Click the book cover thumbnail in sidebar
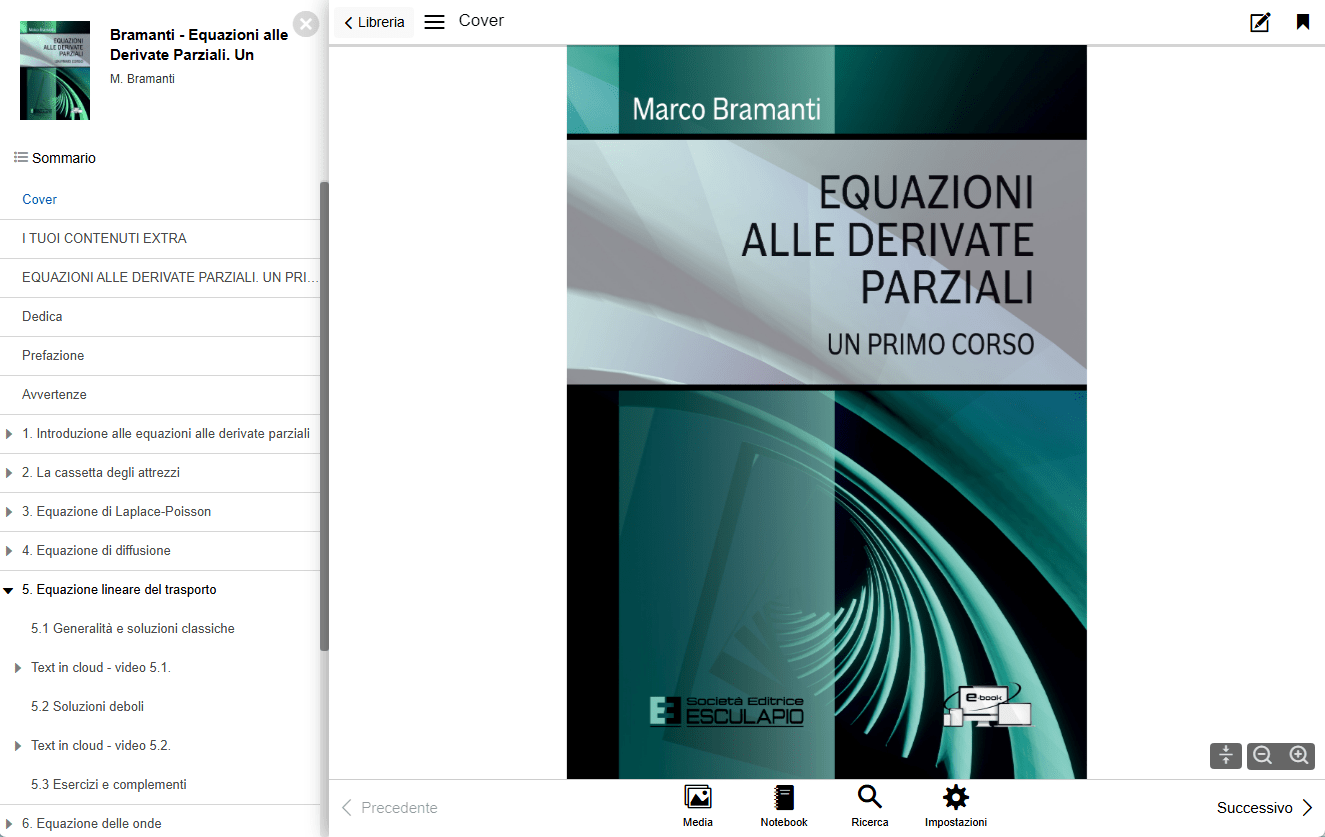The height and width of the screenshot is (837, 1325). pyautogui.click(x=55, y=70)
